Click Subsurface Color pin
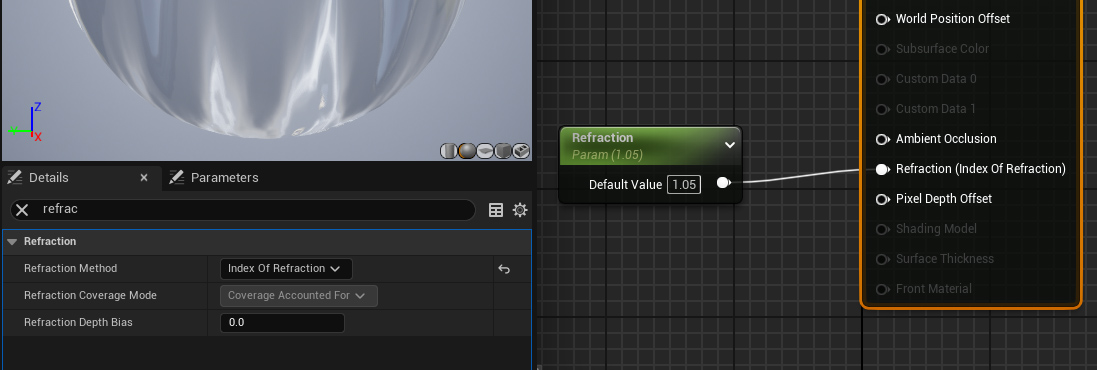 [883, 49]
